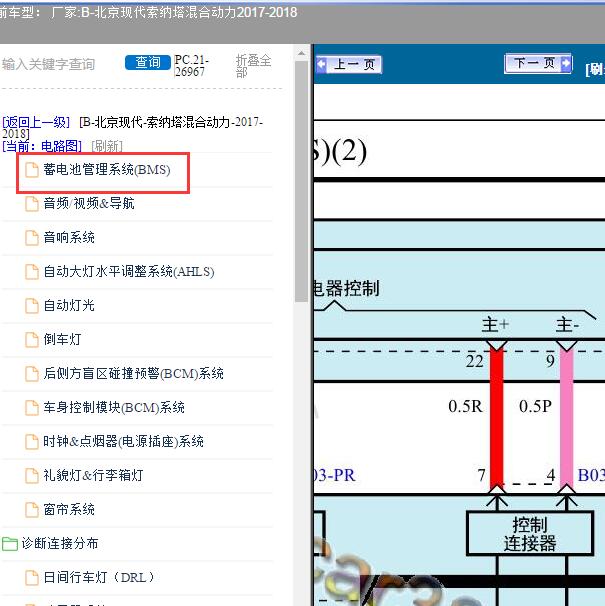The width and height of the screenshot is (605, 606).
Task: Click the 刷新 link in sidebar
Action: (x=107, y=146)
